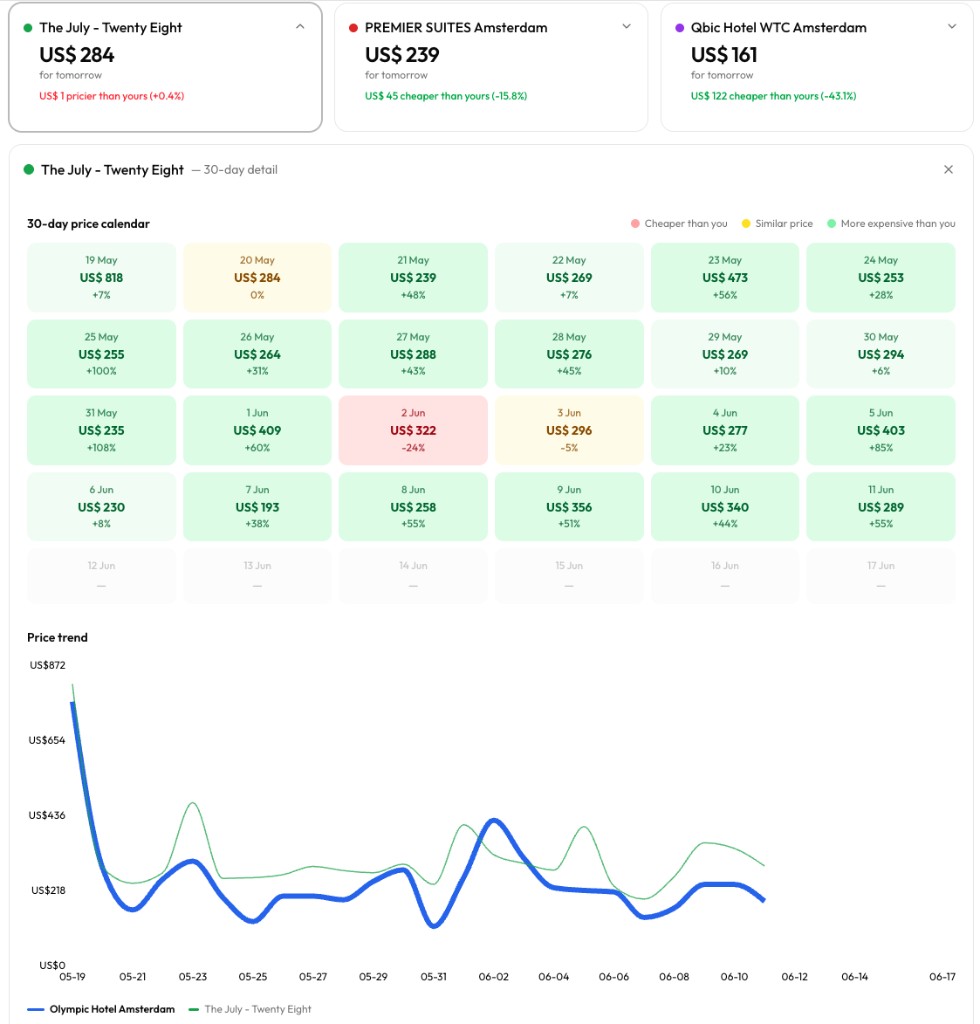Choose the 25 May US$ 255 cell

pos(101,354)
